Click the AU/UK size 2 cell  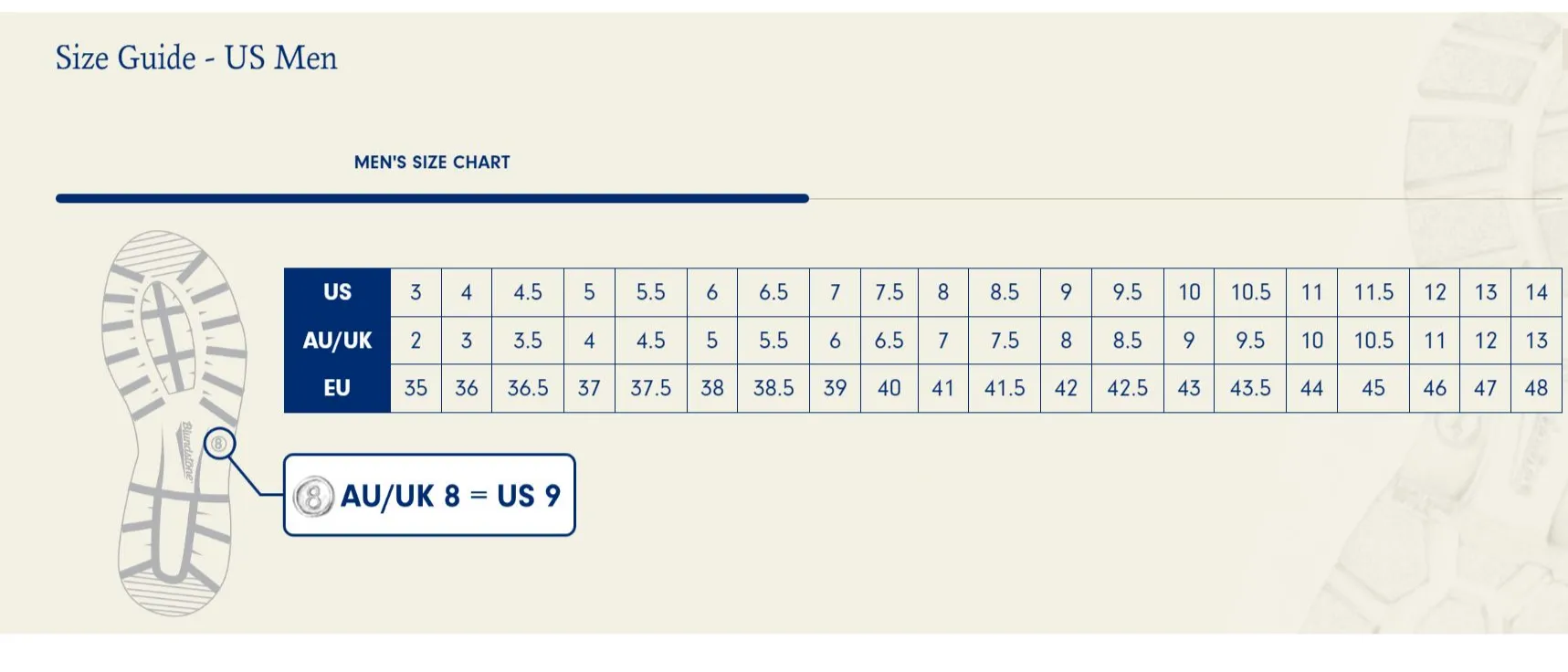tap(416, 341)
